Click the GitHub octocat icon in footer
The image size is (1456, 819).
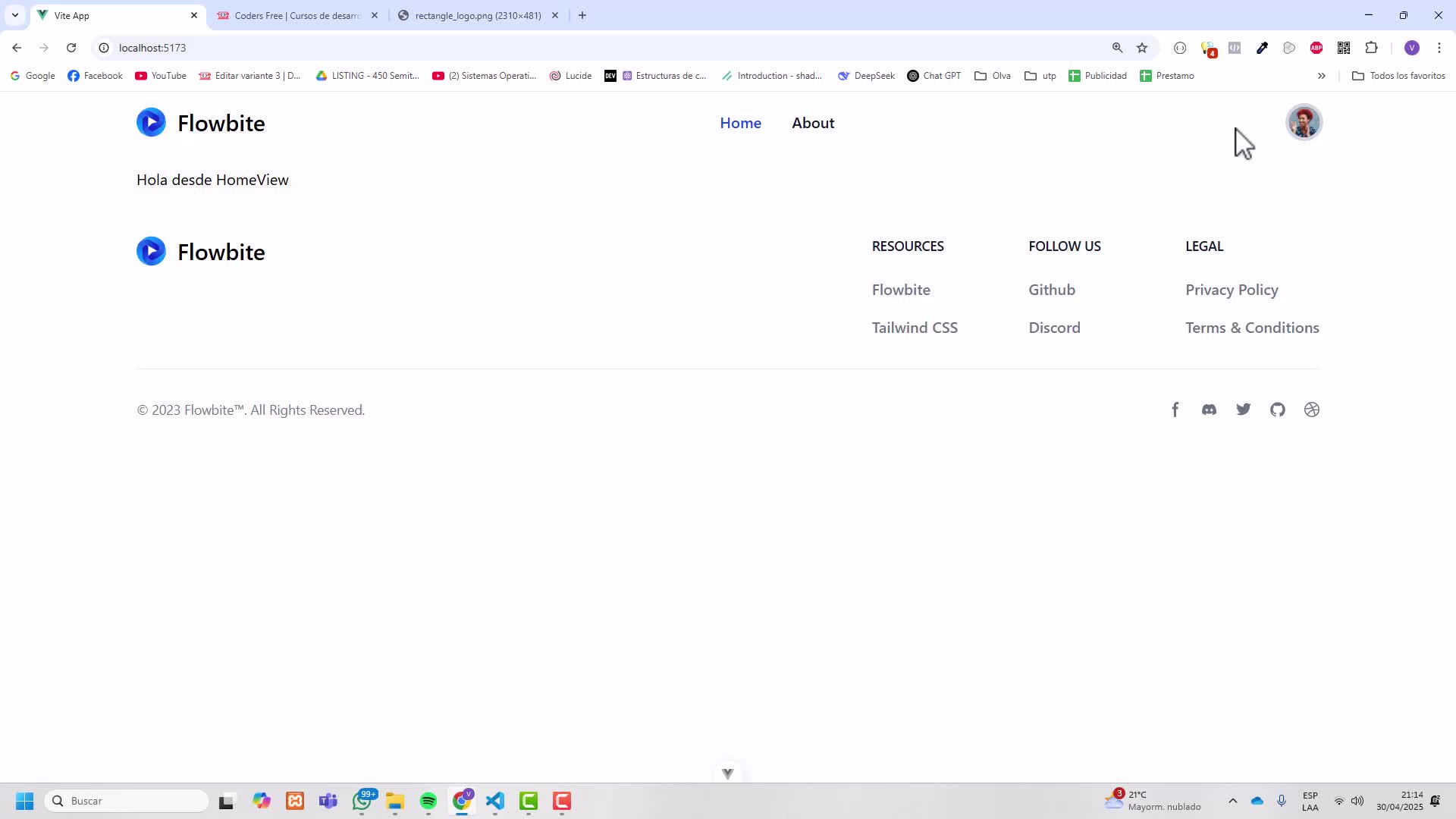(x=1278, y=409)
